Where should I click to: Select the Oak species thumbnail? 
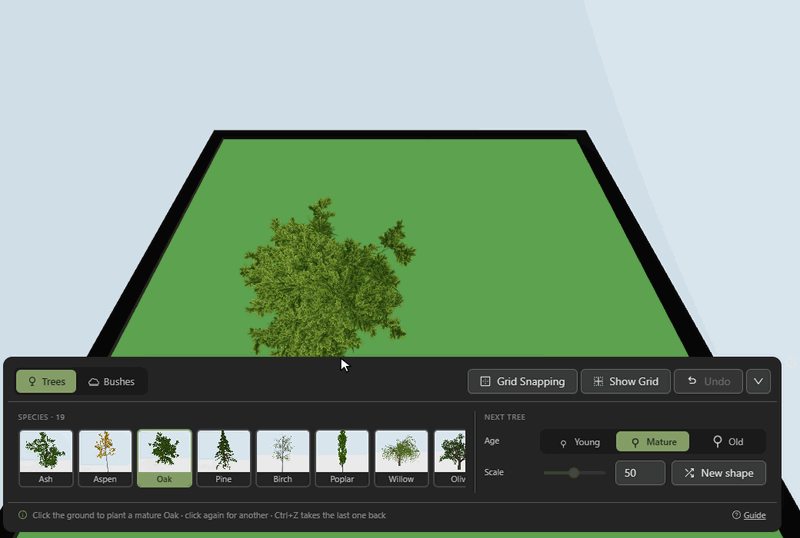pos(164,458)
